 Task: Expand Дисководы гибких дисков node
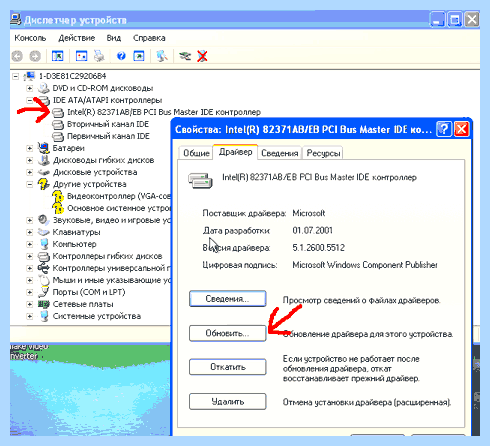click(x=30, y=160)
